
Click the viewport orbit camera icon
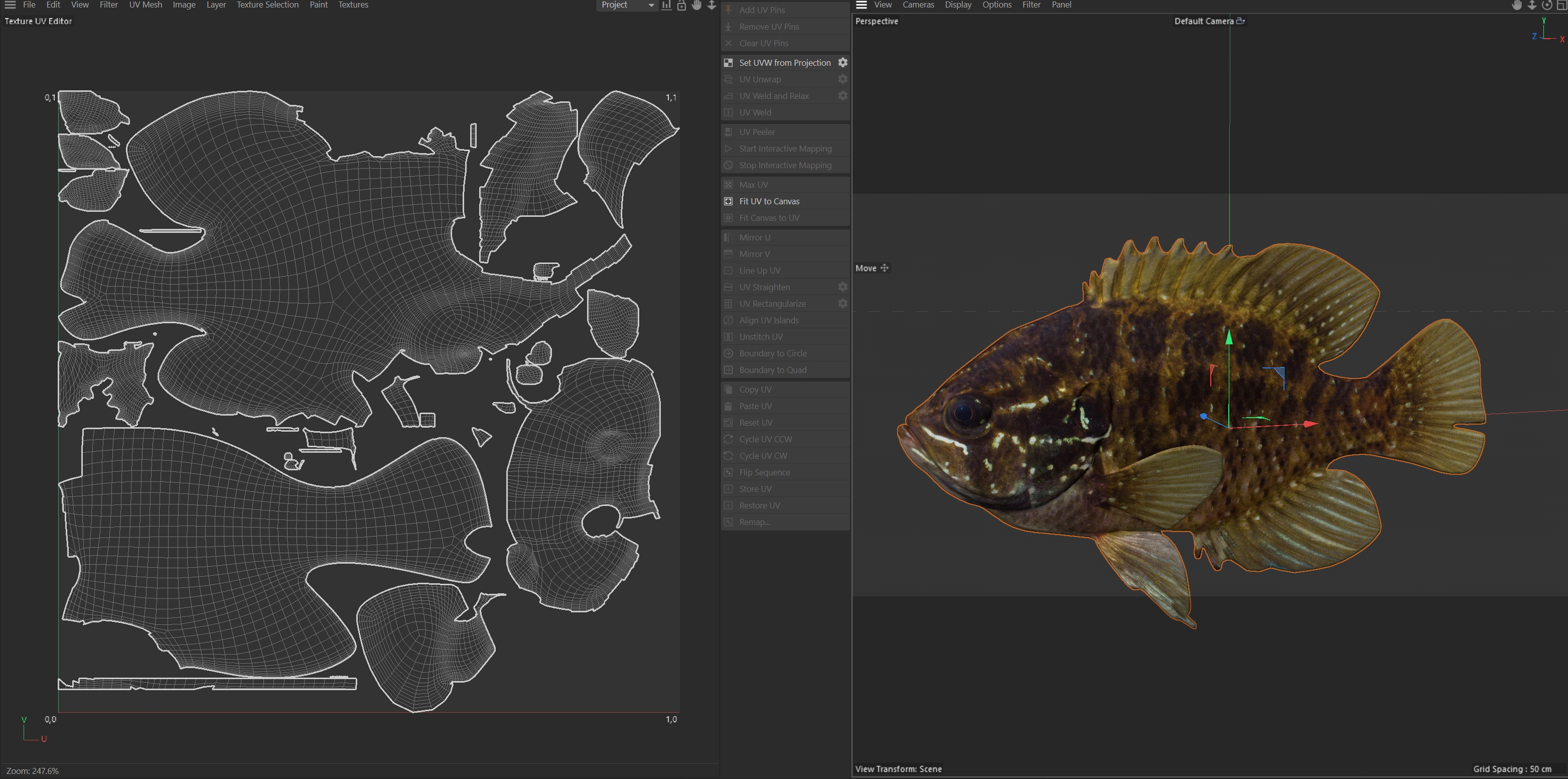(x=1547, y=5)
